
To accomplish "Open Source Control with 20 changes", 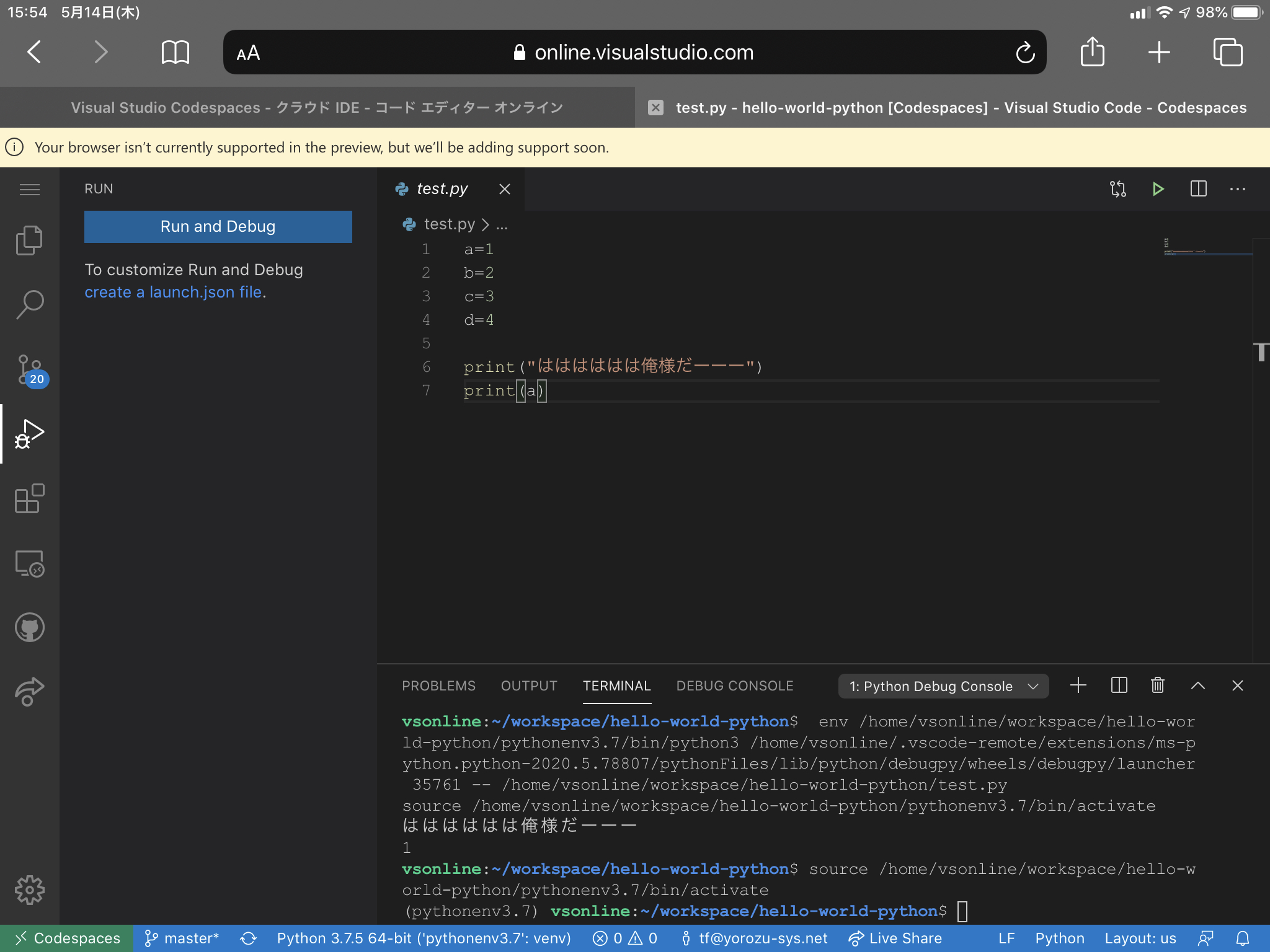I will click(x=31, y=370).
